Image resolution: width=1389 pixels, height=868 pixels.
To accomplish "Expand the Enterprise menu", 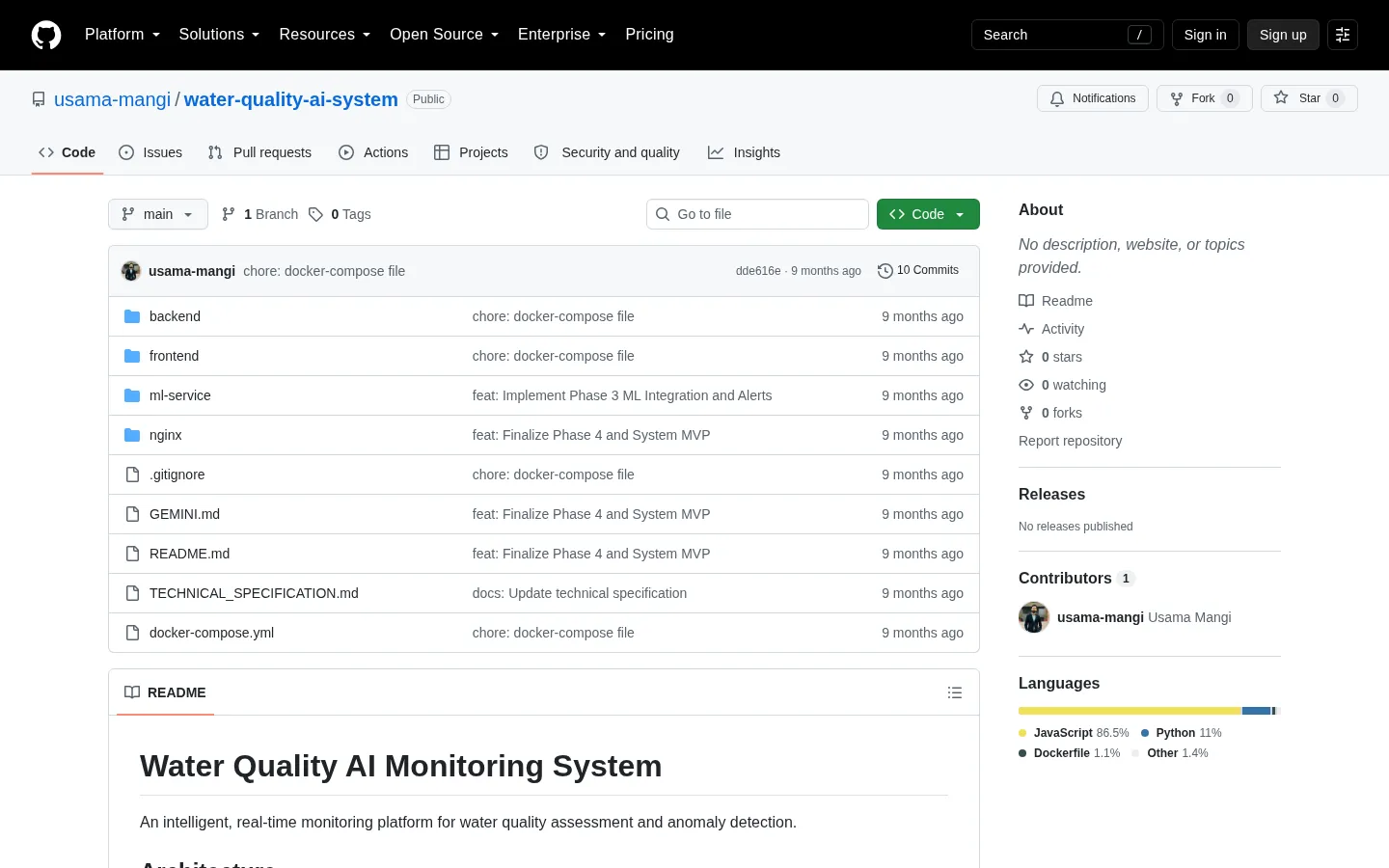I will point(562,35).
